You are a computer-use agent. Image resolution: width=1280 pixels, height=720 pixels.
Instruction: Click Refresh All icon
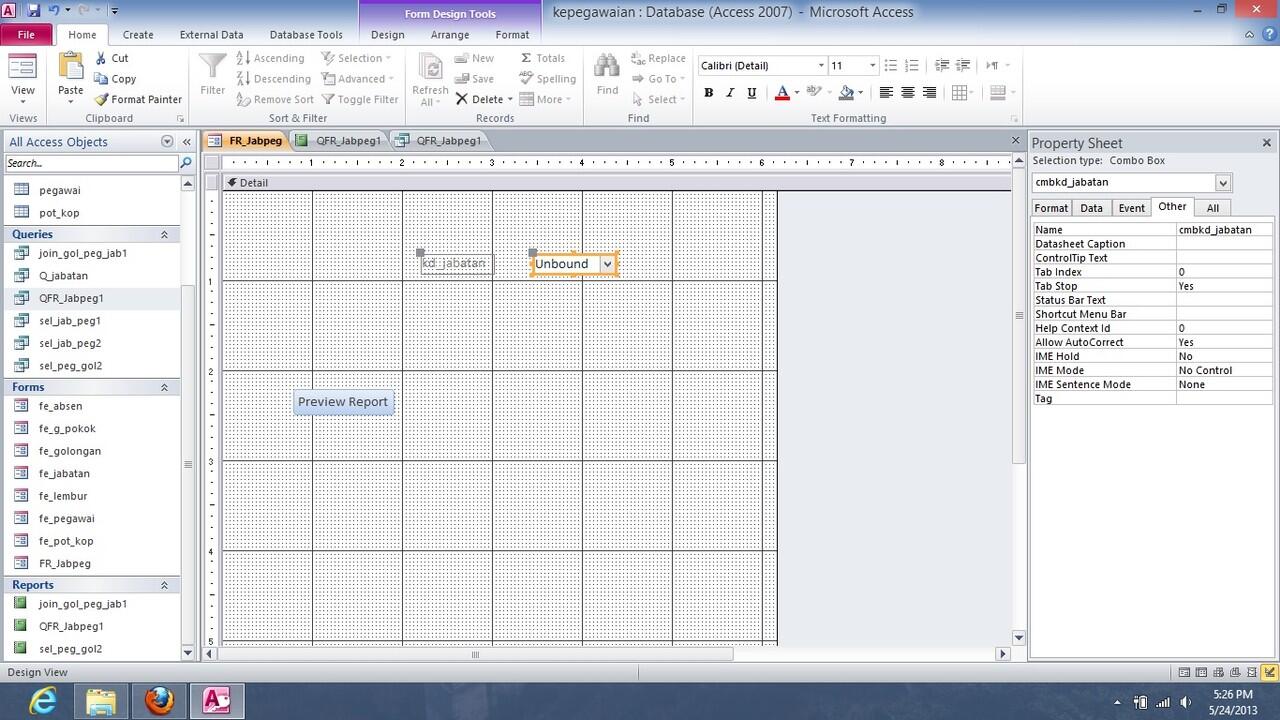(430, 68)
